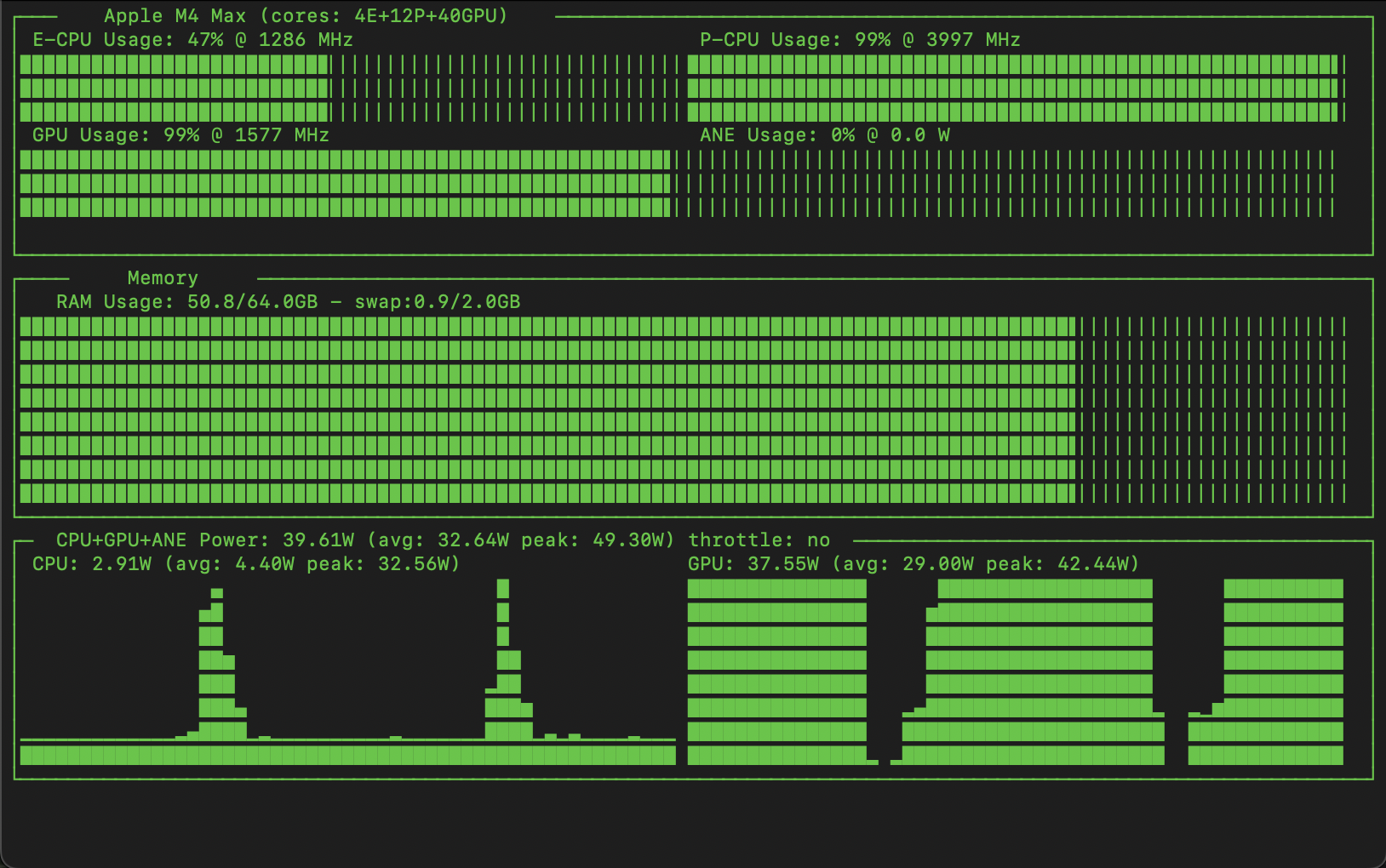Expand the Apple M4 Max title section
Image resolution: width=1386 pixels, height=868 pixels.
click(x=305, y=14)
